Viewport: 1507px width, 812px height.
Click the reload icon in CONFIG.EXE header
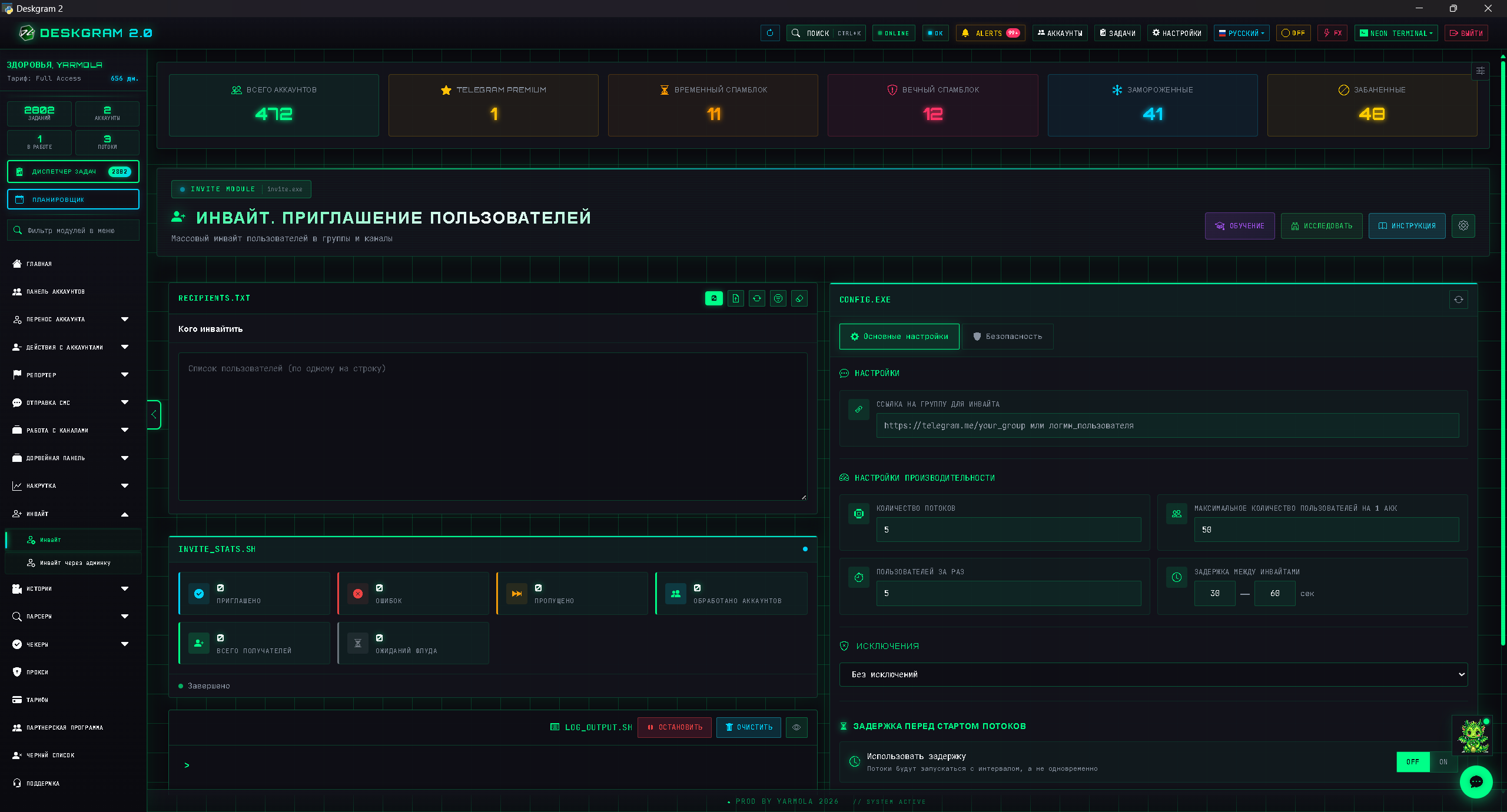click(1459, 299)
